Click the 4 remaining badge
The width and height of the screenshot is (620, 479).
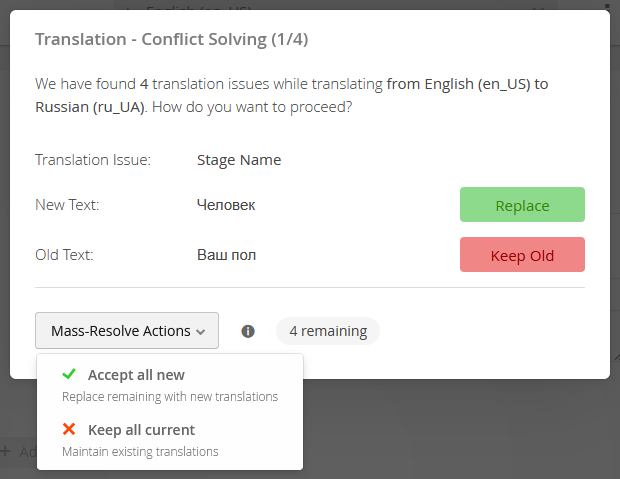pos(328,331)
